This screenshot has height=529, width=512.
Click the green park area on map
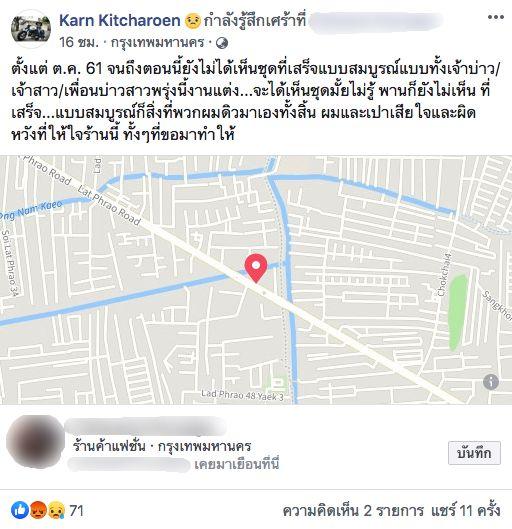click(x=458, y=312)
